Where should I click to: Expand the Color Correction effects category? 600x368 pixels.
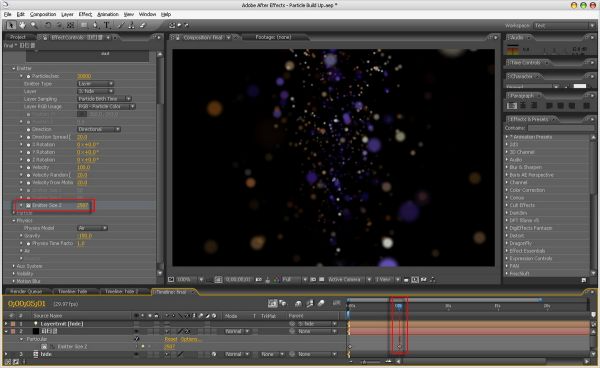pos(507,190)
